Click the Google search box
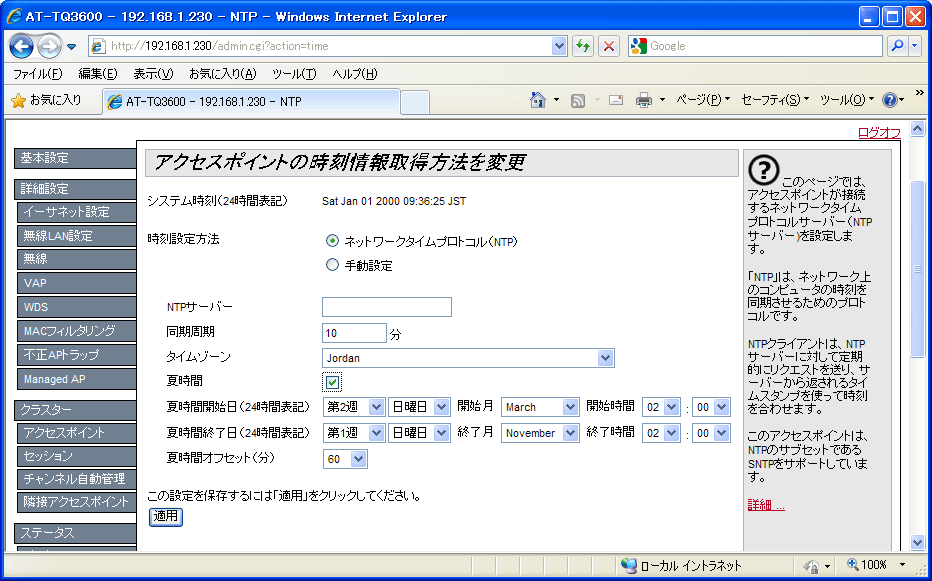 [755, 46]
